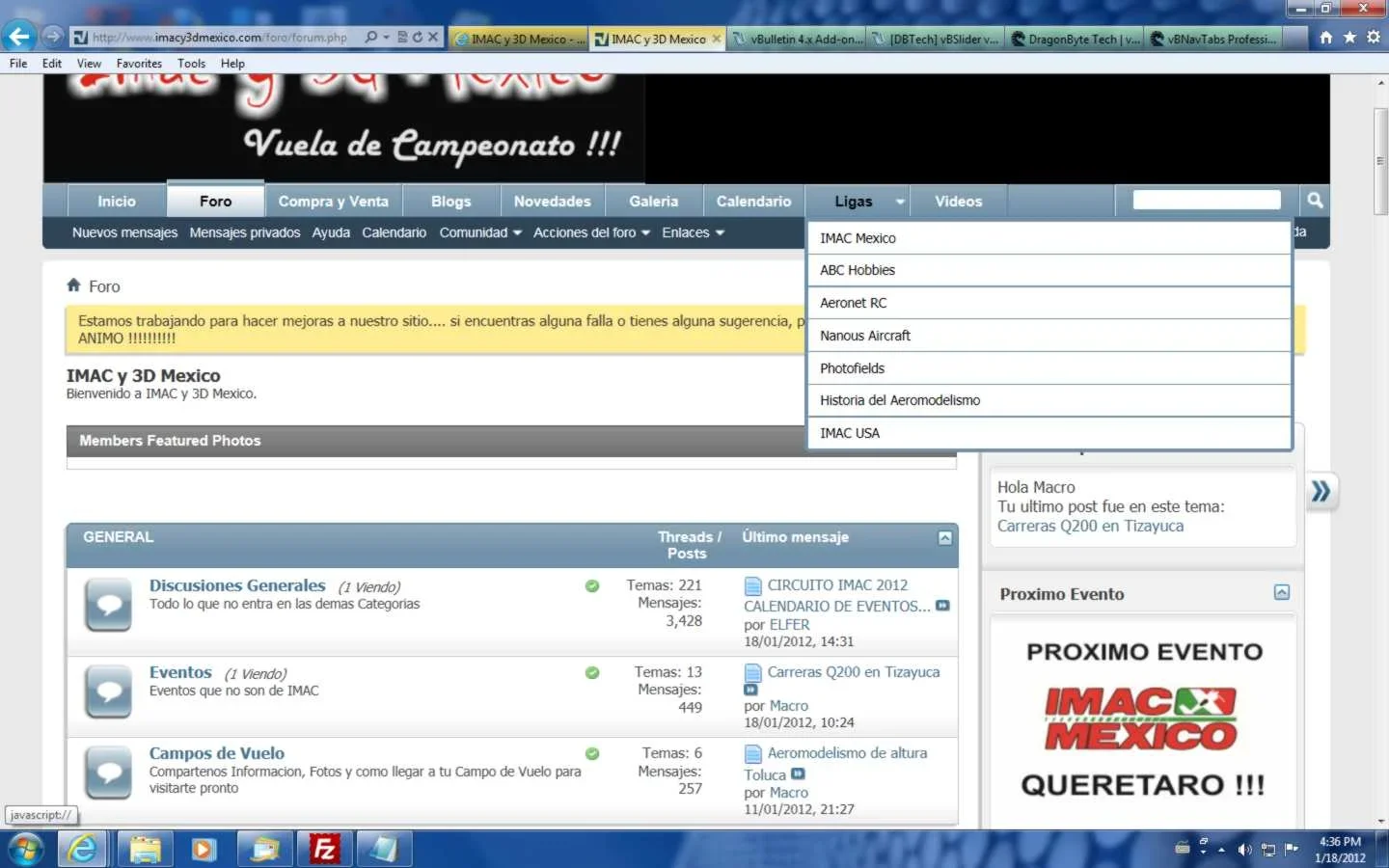Screen dimensions: 1389x868
Task: Click green RSS dot for Discusiones Generales
Action: (592, 585)
